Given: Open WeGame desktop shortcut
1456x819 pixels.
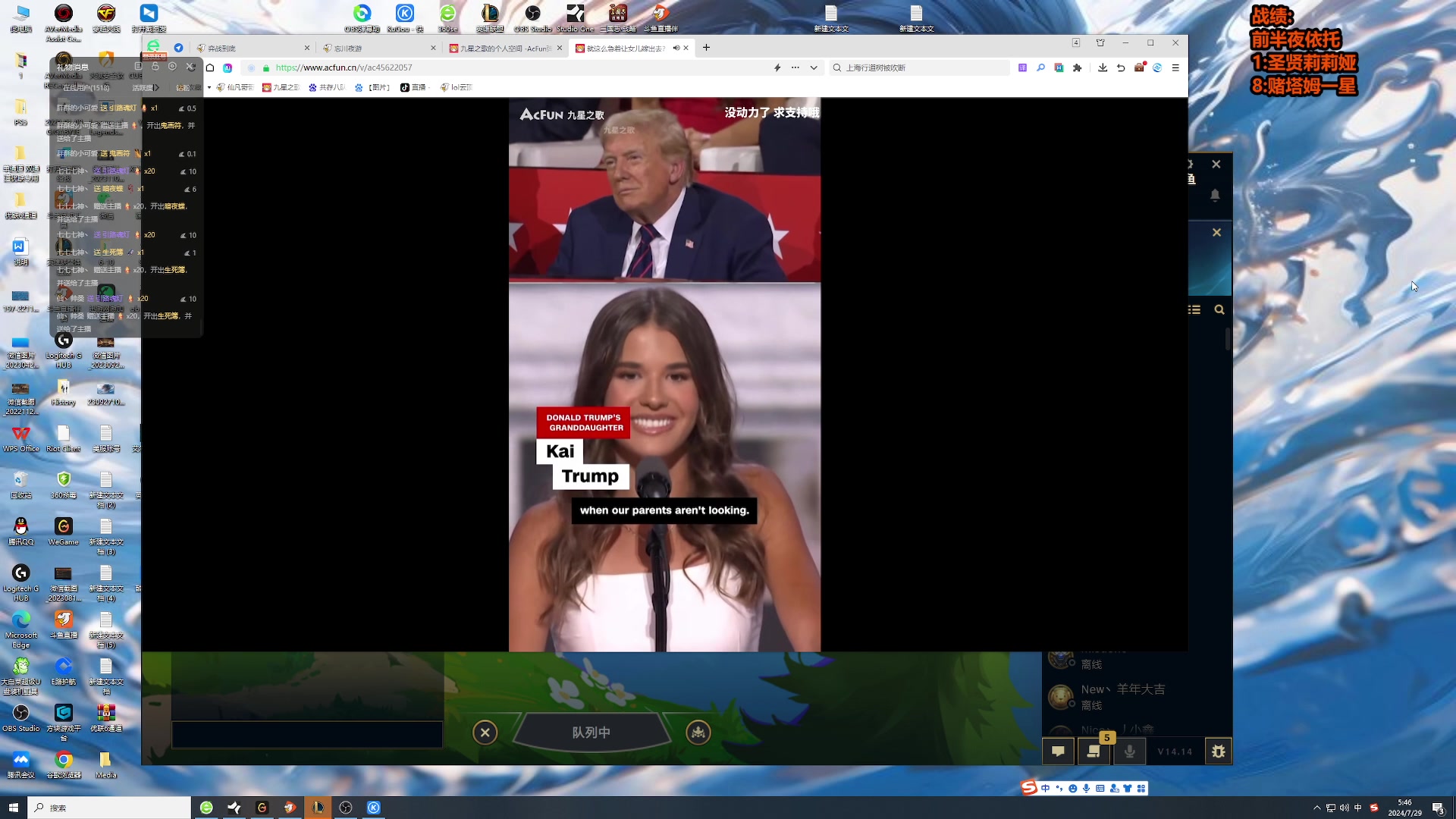Looking at the screenshot, I should click(x=64, y=531).
